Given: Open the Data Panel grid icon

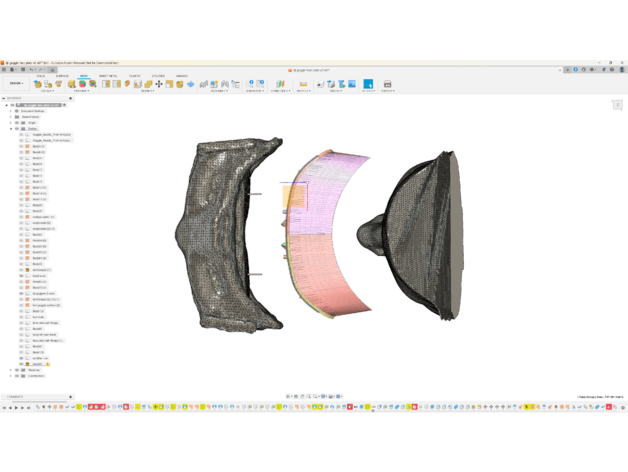Looking at the screenshot, I should pyautogui.click(x=5, y=70).
